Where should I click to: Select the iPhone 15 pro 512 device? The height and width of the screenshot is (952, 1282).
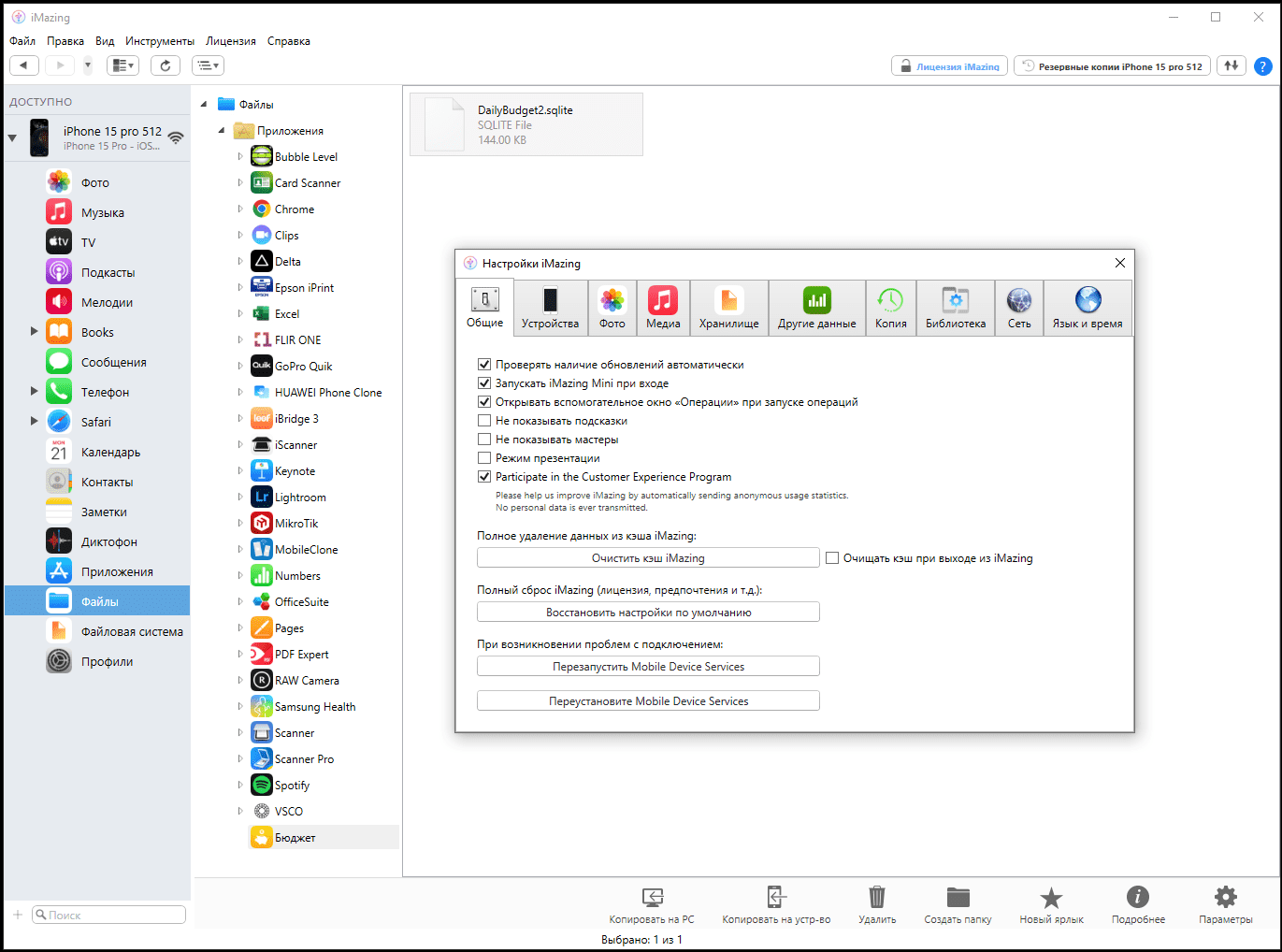click(97, 137)
